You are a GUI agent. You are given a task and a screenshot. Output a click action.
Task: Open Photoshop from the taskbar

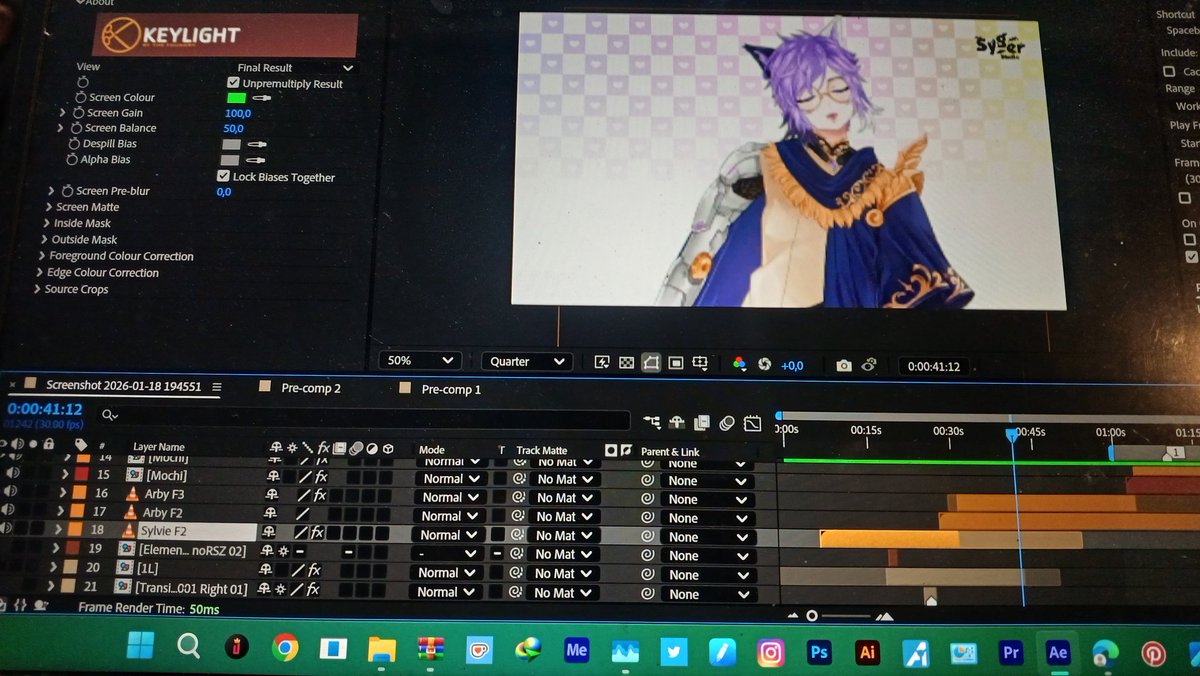[x=819, y=652]
